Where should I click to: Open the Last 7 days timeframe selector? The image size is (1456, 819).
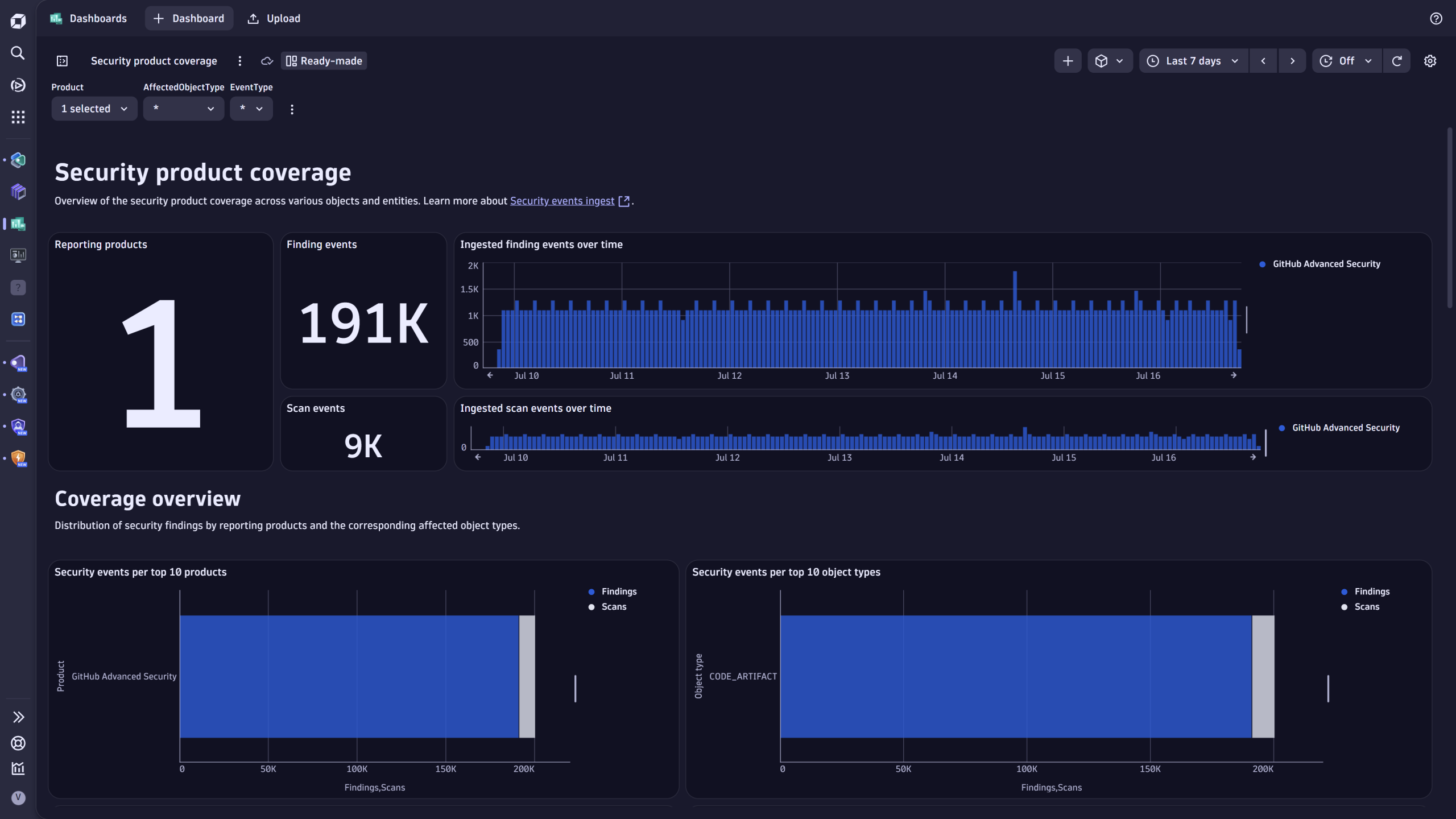click(1192, 60)
